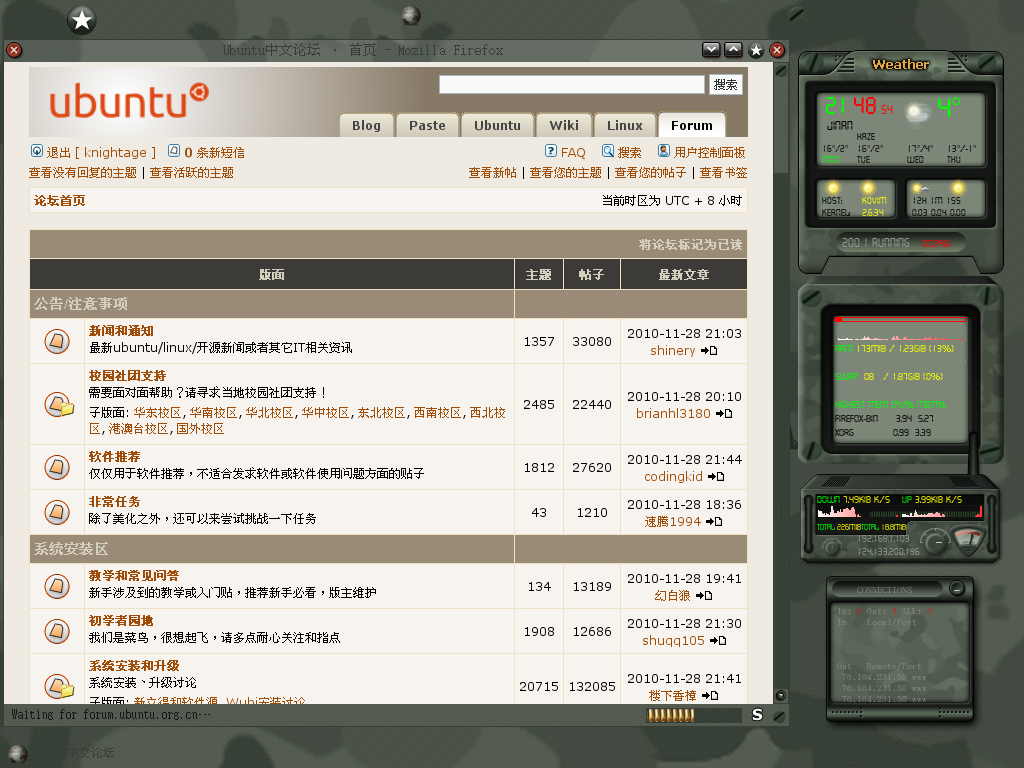Image resolution: width=1024 pixels, height=768 pixels.
Task: Switch to the Blog tab
Action: click(366, 125)
